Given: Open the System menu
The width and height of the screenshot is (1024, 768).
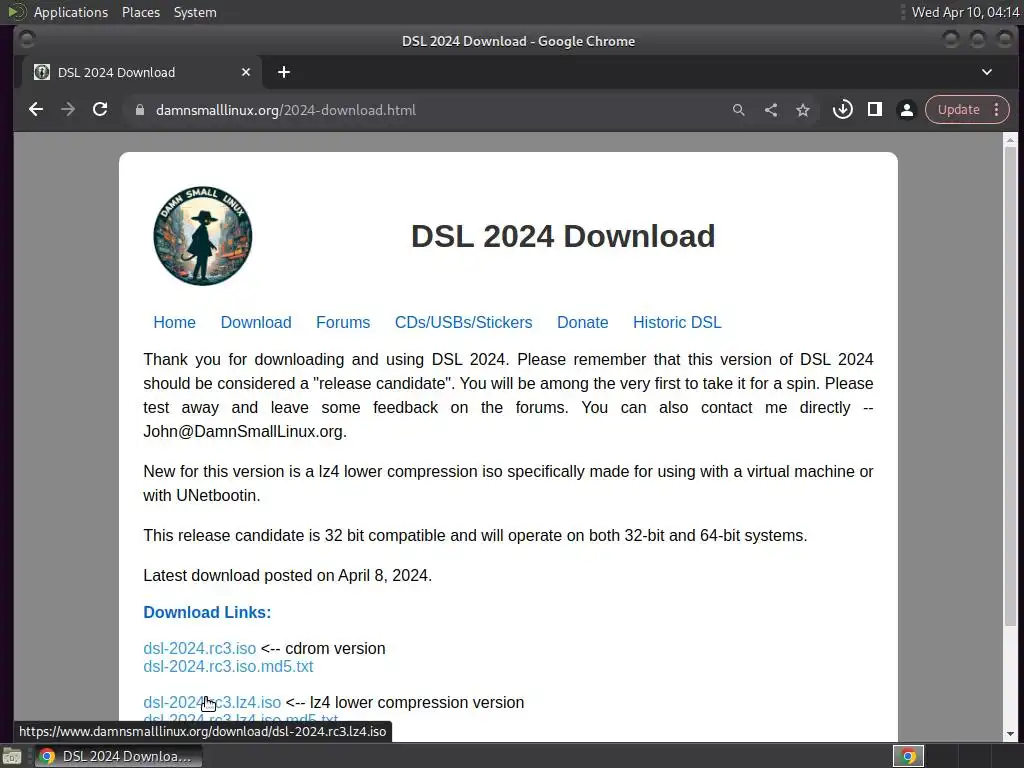Looking at the screenshot, I should (x=195, y=12).
